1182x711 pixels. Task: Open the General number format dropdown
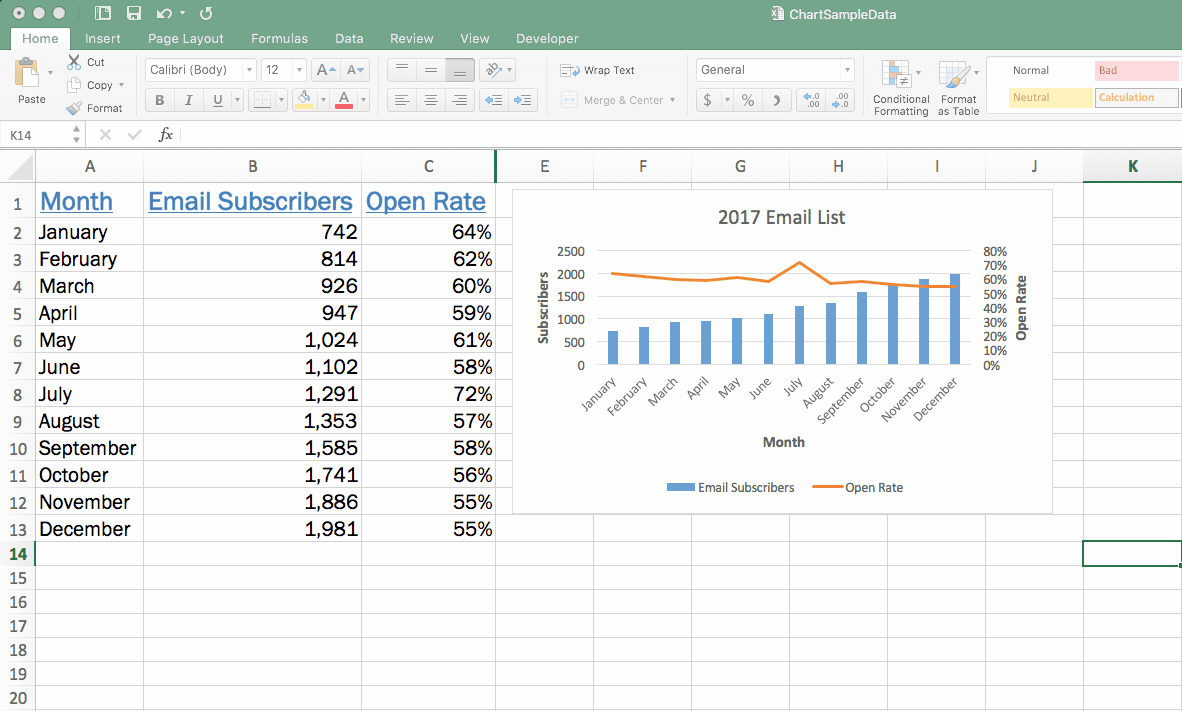coord(848,70)
